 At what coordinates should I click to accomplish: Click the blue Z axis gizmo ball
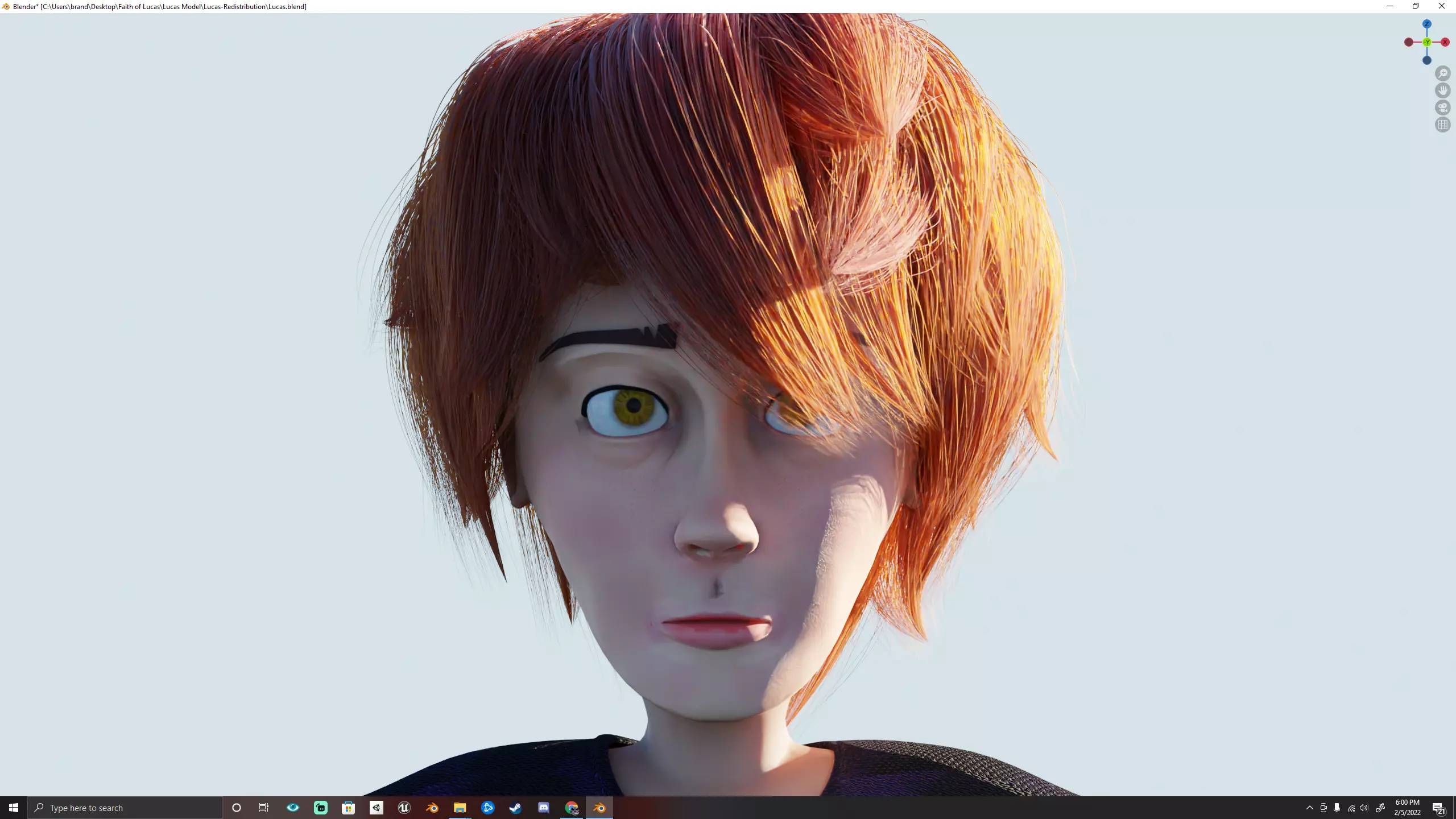click(1426, 24)
